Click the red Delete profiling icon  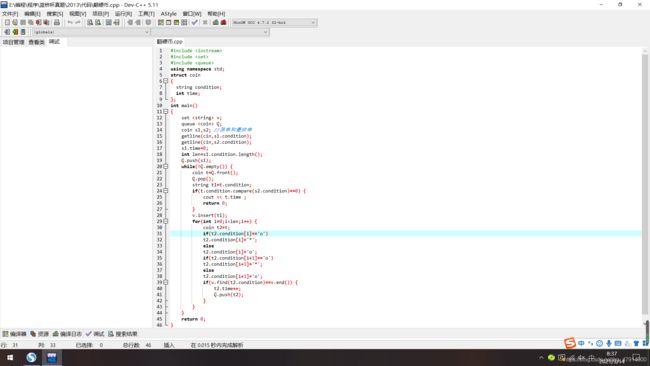(223, 22)
